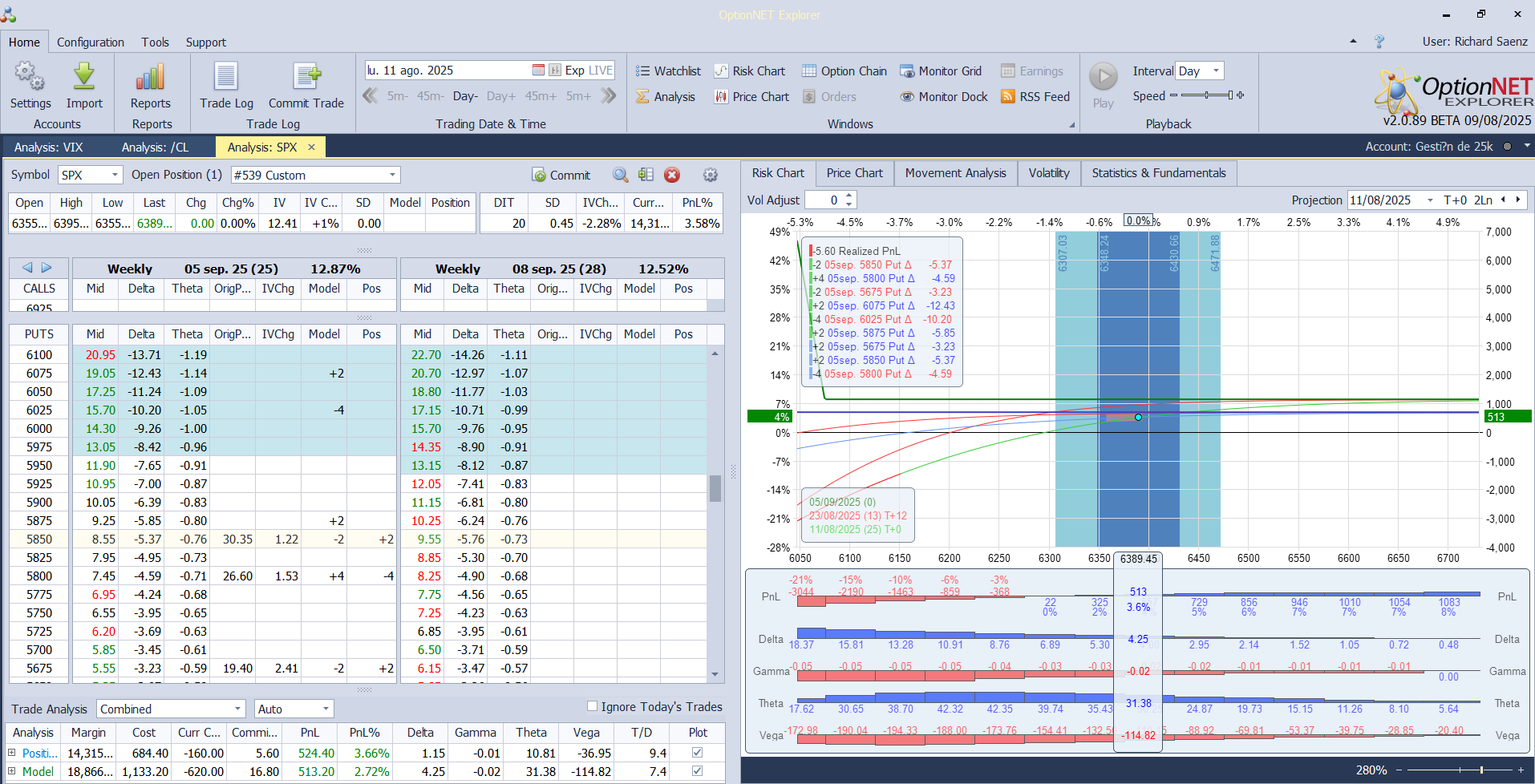The width and height of the screenshot is (1535, 784).
Task: Click the expiration selector icon beside Exp
Action: 555,71
